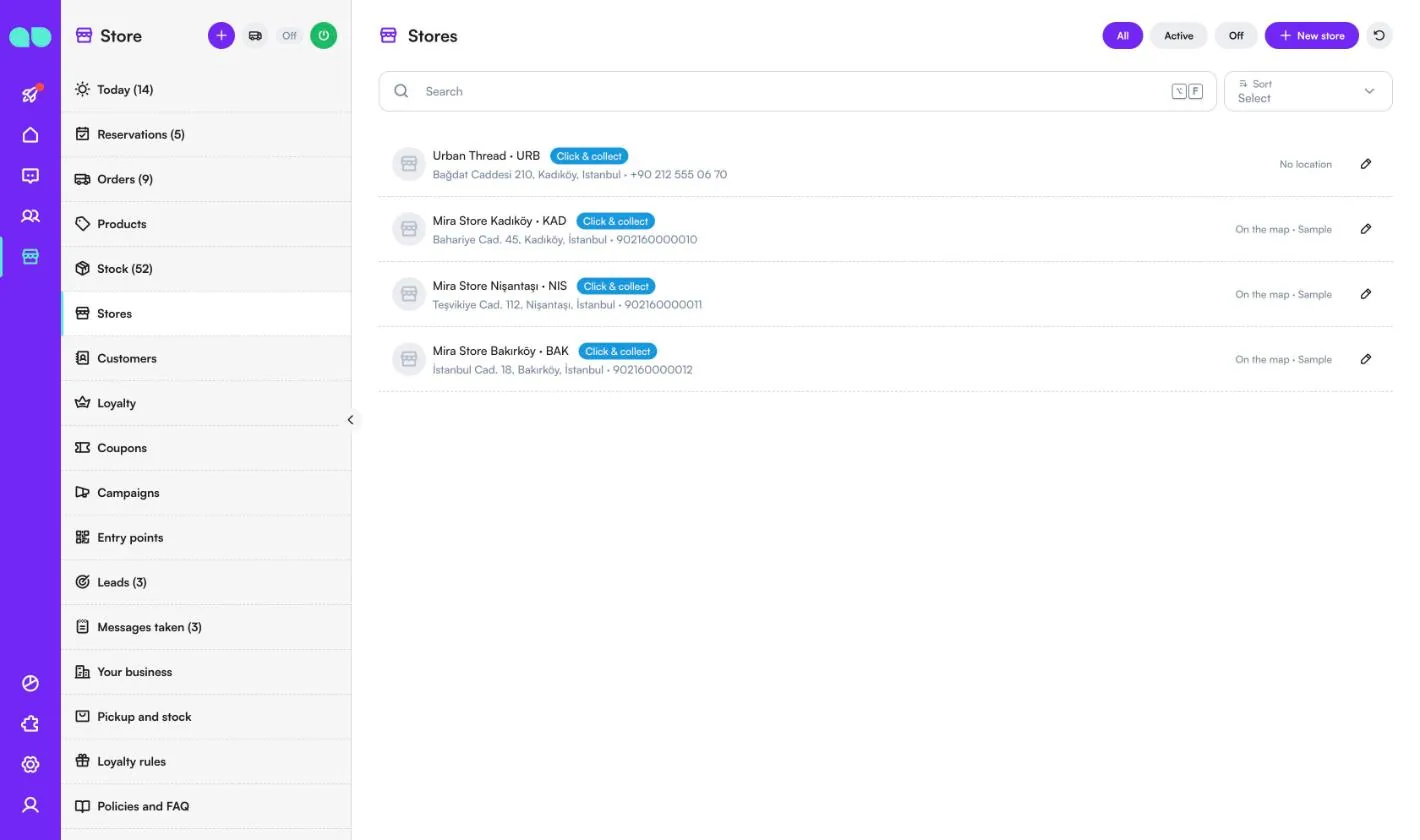Show All stores filter

pos(1122,36)
